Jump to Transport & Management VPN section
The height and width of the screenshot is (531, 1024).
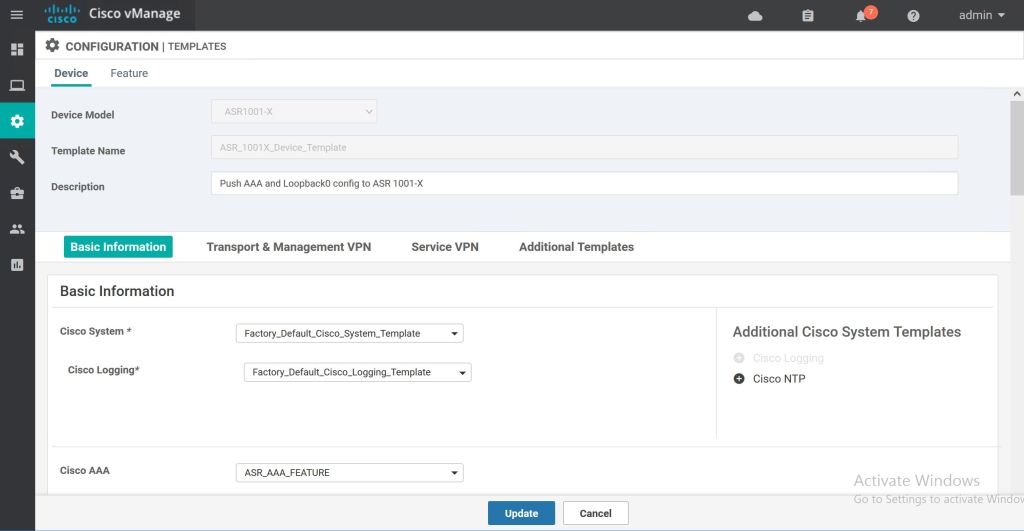288,247
